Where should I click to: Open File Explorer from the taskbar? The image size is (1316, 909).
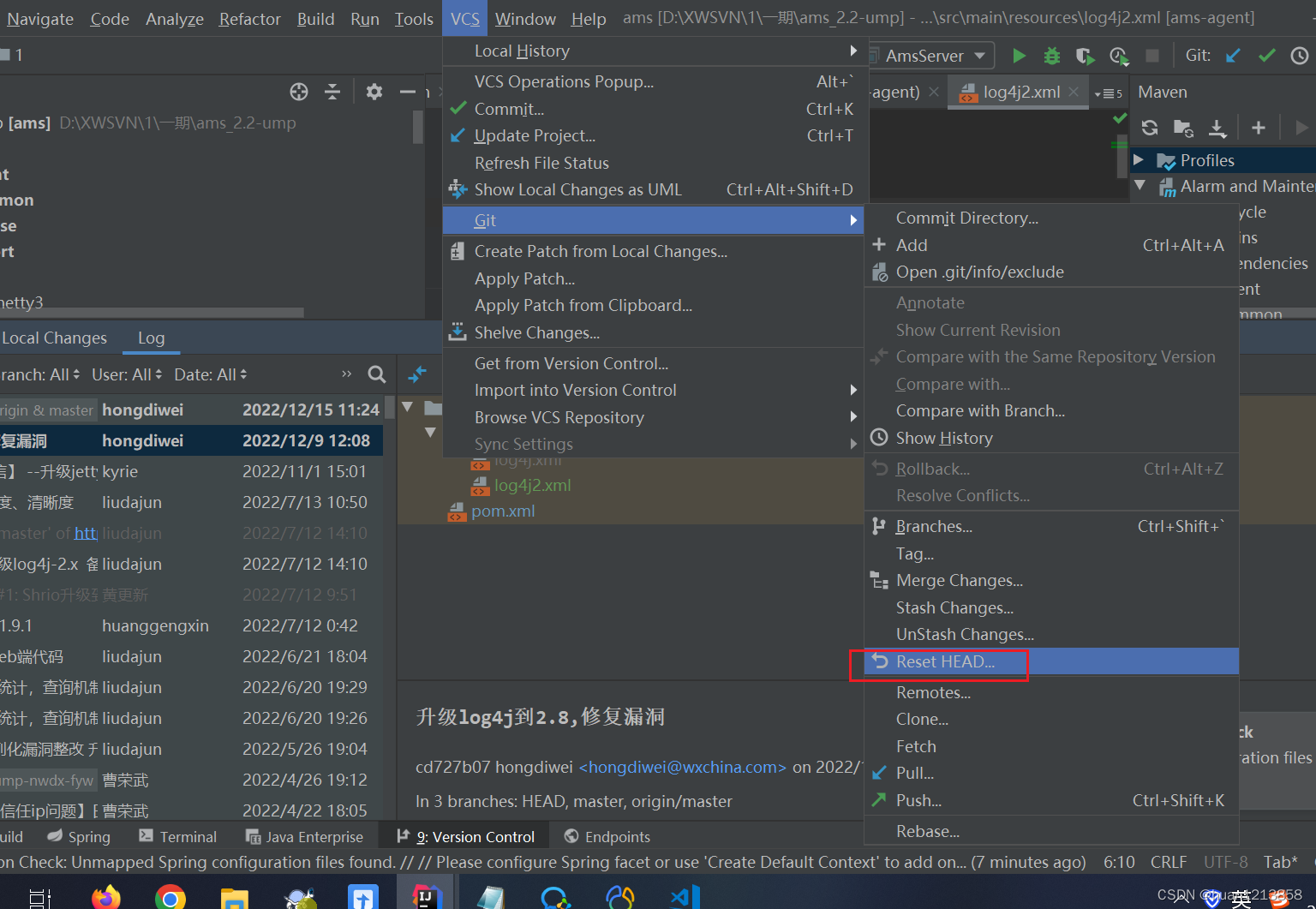pyautogui.click(x=235, y=899)
